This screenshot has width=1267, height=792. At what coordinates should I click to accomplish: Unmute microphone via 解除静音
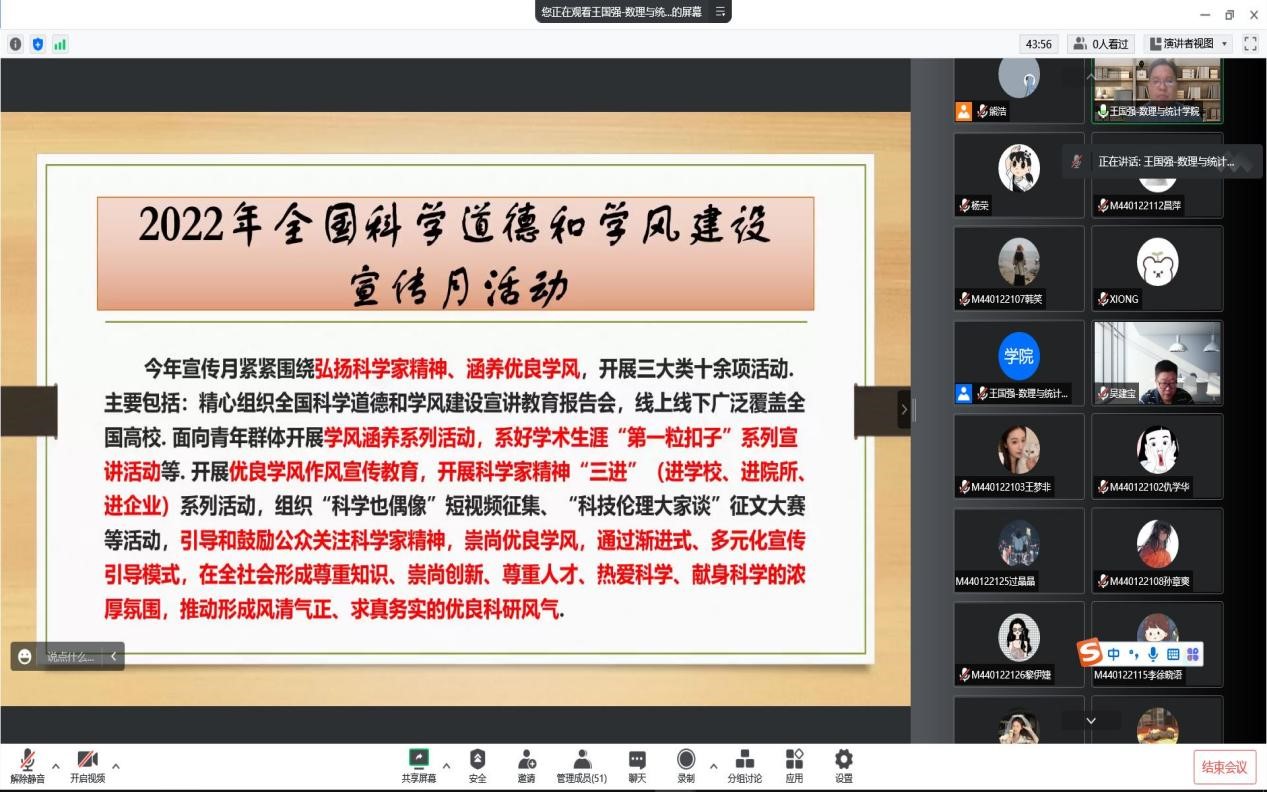coord(27,765)
